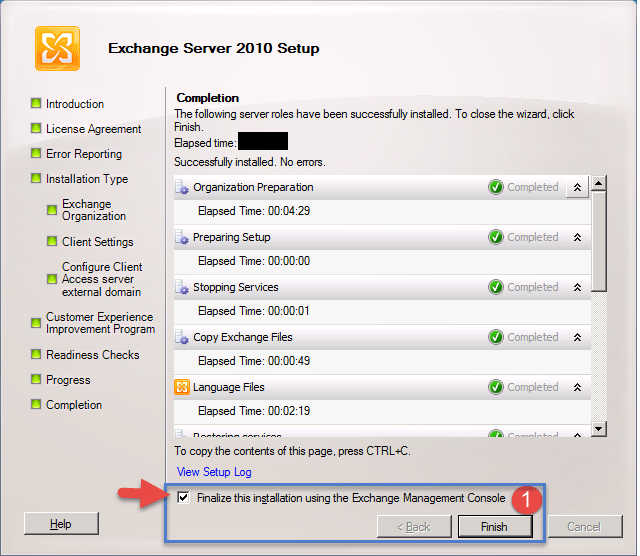Click the Installation Type step label
Viewport: 640px width, 556px height.
click(x=87, y=179)
